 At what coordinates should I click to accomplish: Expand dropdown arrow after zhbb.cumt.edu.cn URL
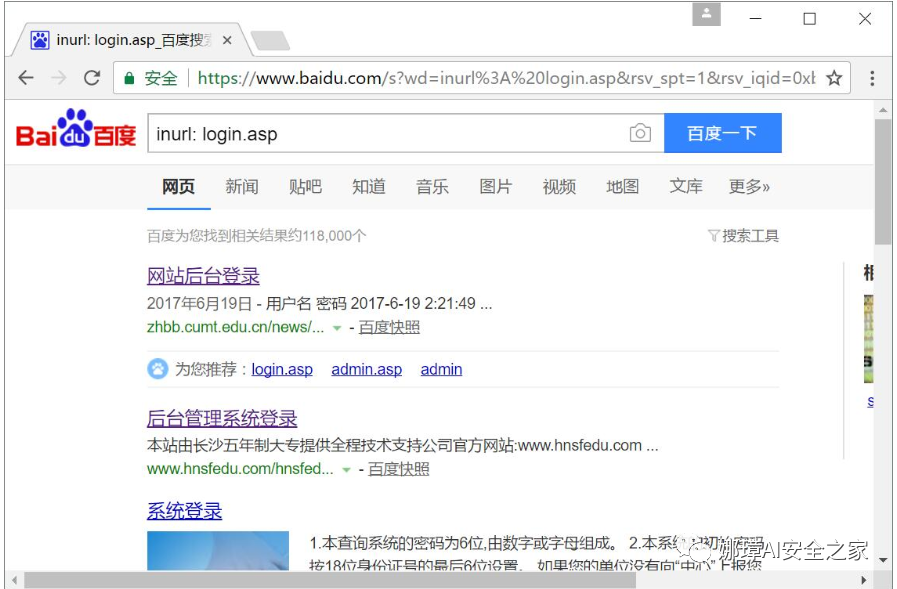tap(337, 328)
